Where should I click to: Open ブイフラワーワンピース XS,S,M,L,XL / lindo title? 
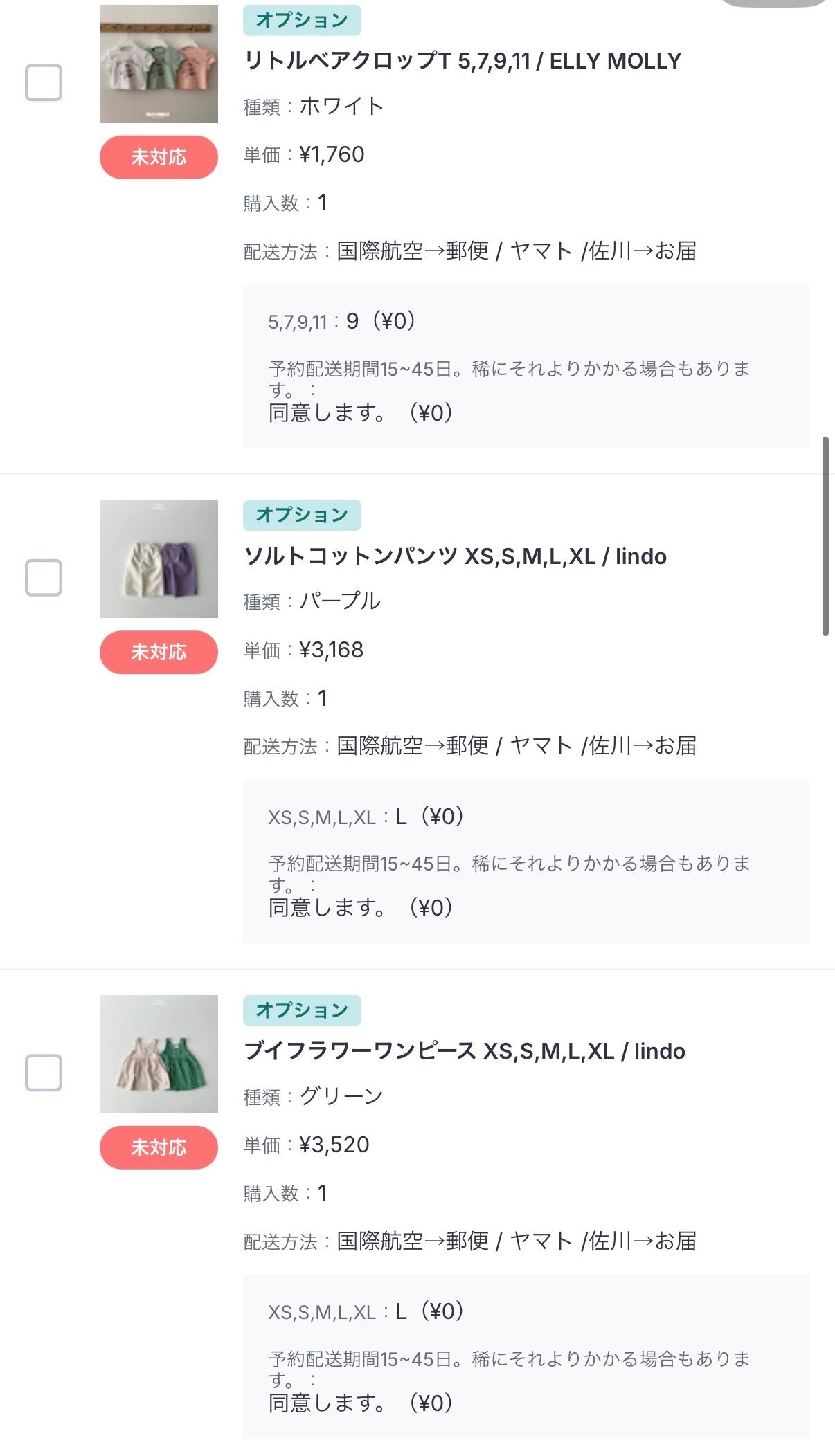click(464, 1051)
